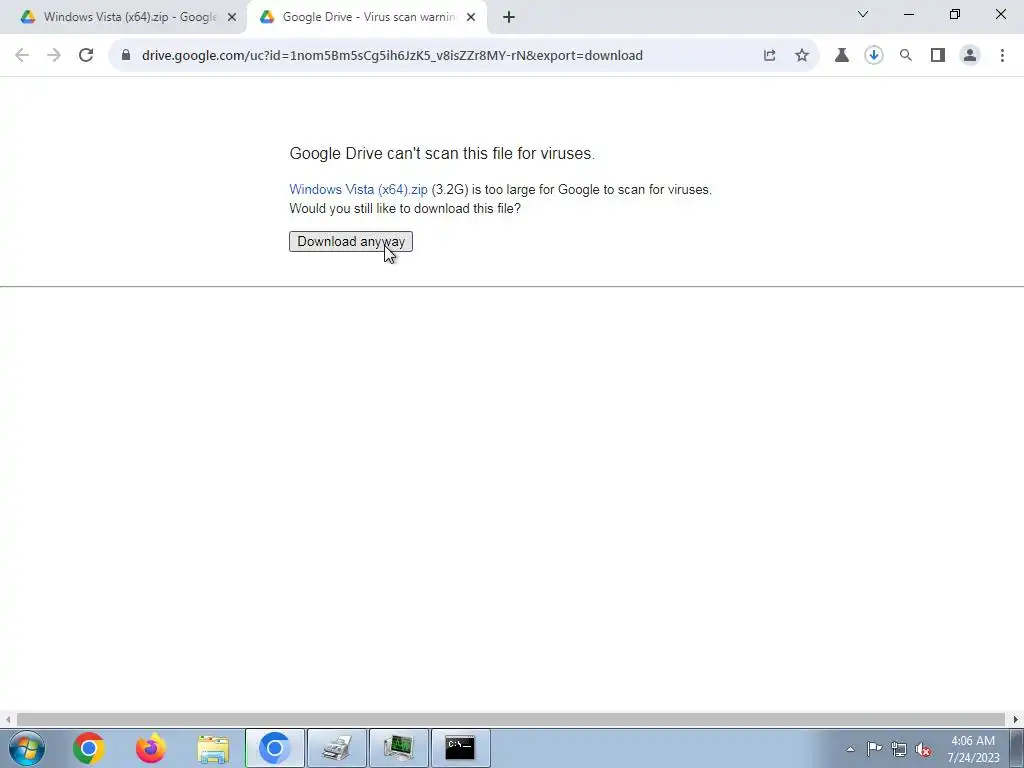Click the horizontal scrollbar track

(511, 720)
